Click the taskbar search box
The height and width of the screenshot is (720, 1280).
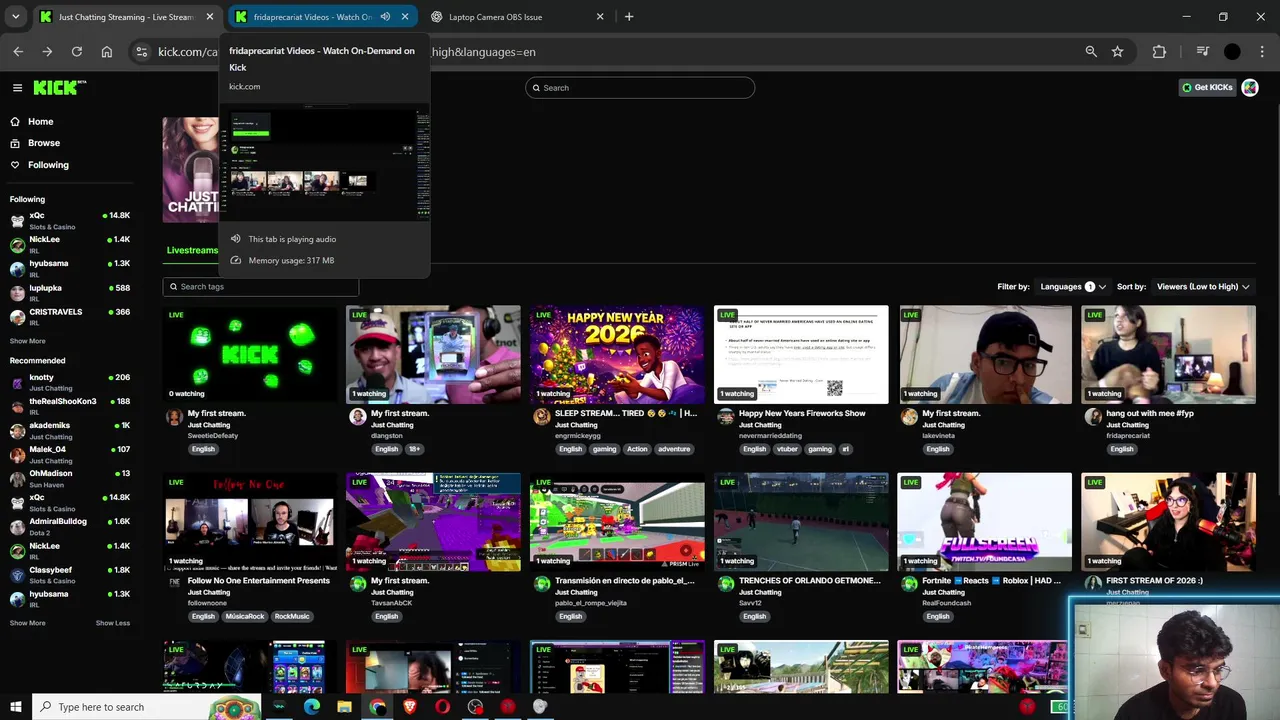pyautogui.click(x=147, y=707)
